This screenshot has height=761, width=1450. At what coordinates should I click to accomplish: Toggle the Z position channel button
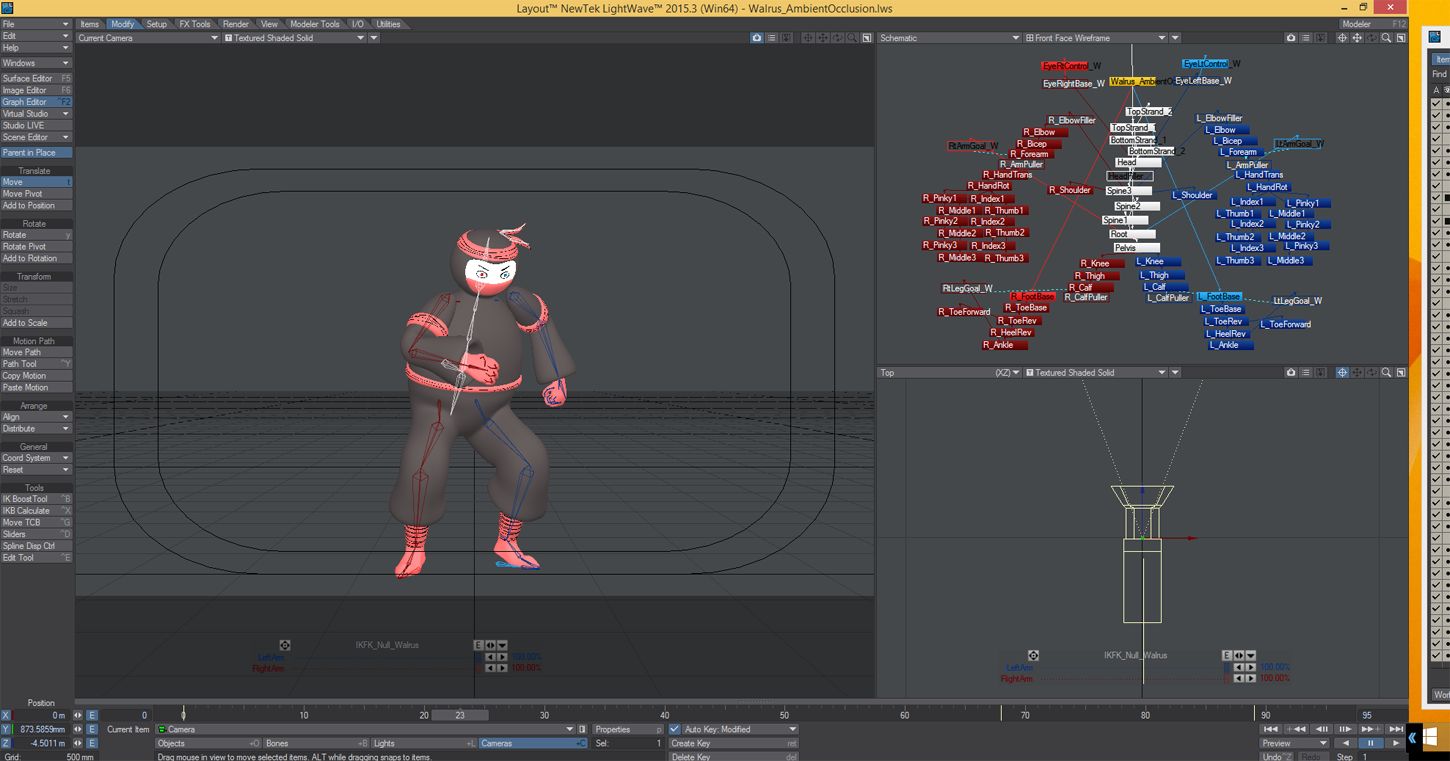[x=5, y=743]
